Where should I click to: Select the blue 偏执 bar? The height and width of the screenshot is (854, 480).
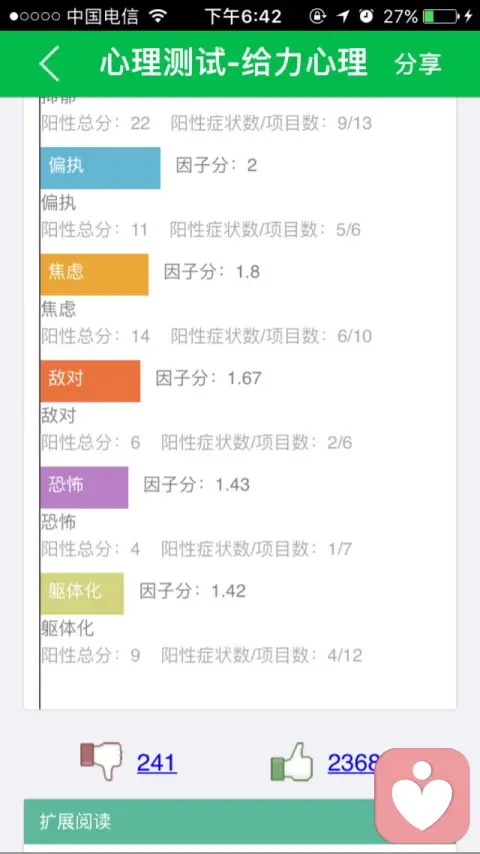(100, 168)
